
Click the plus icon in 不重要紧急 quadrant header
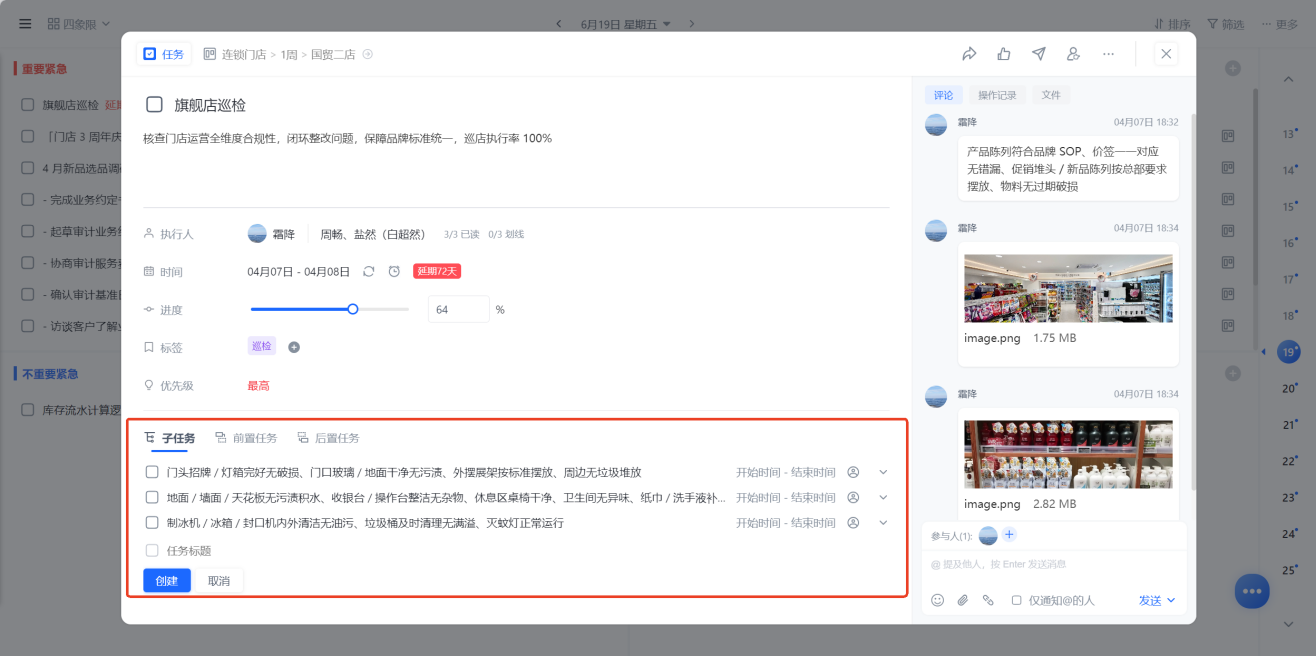click(1233, 373)
